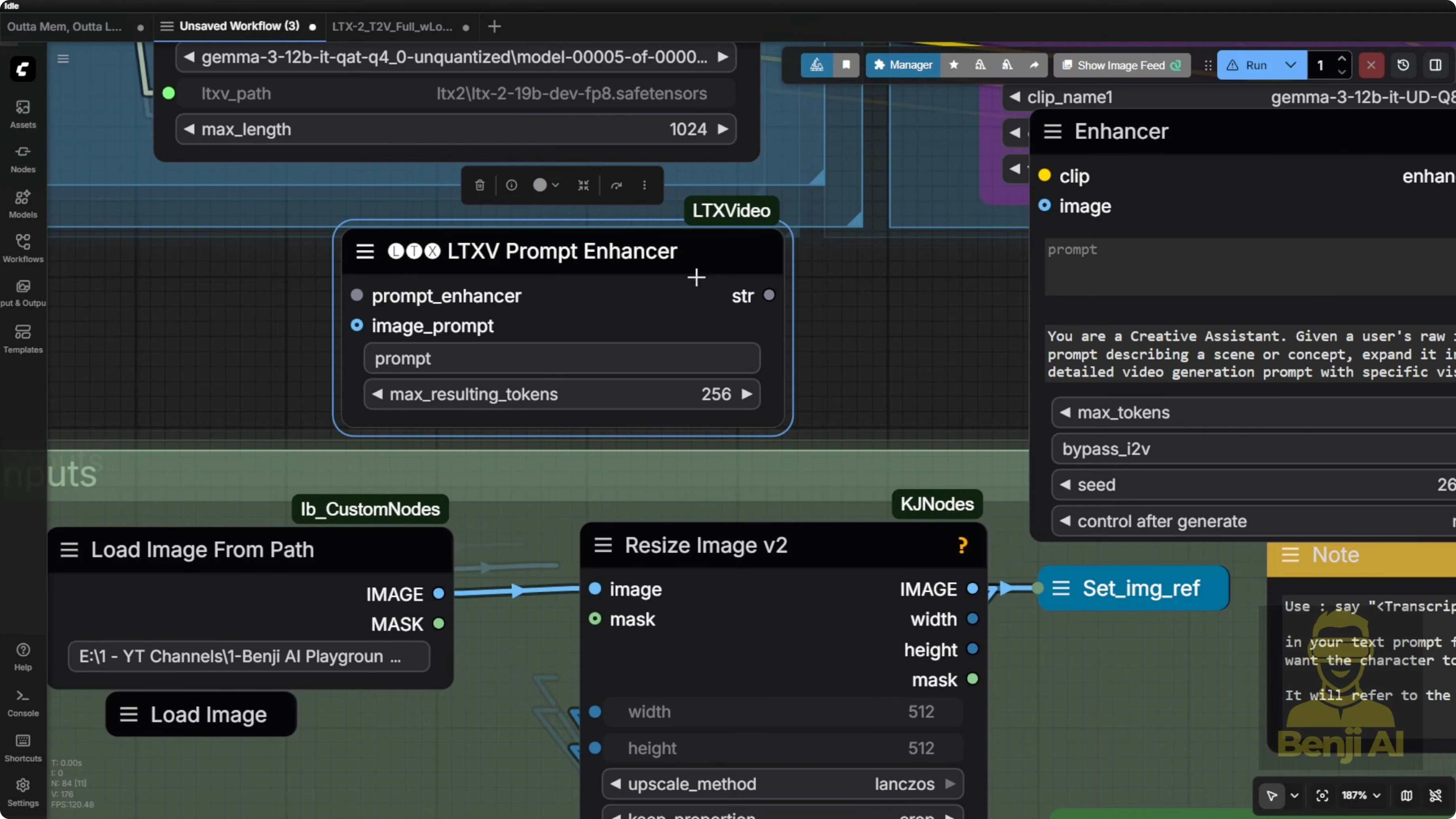1456x819 pixels.
Task: Switch to the Outta Mem, Outta L... tab
Action: tap(64, 27)
